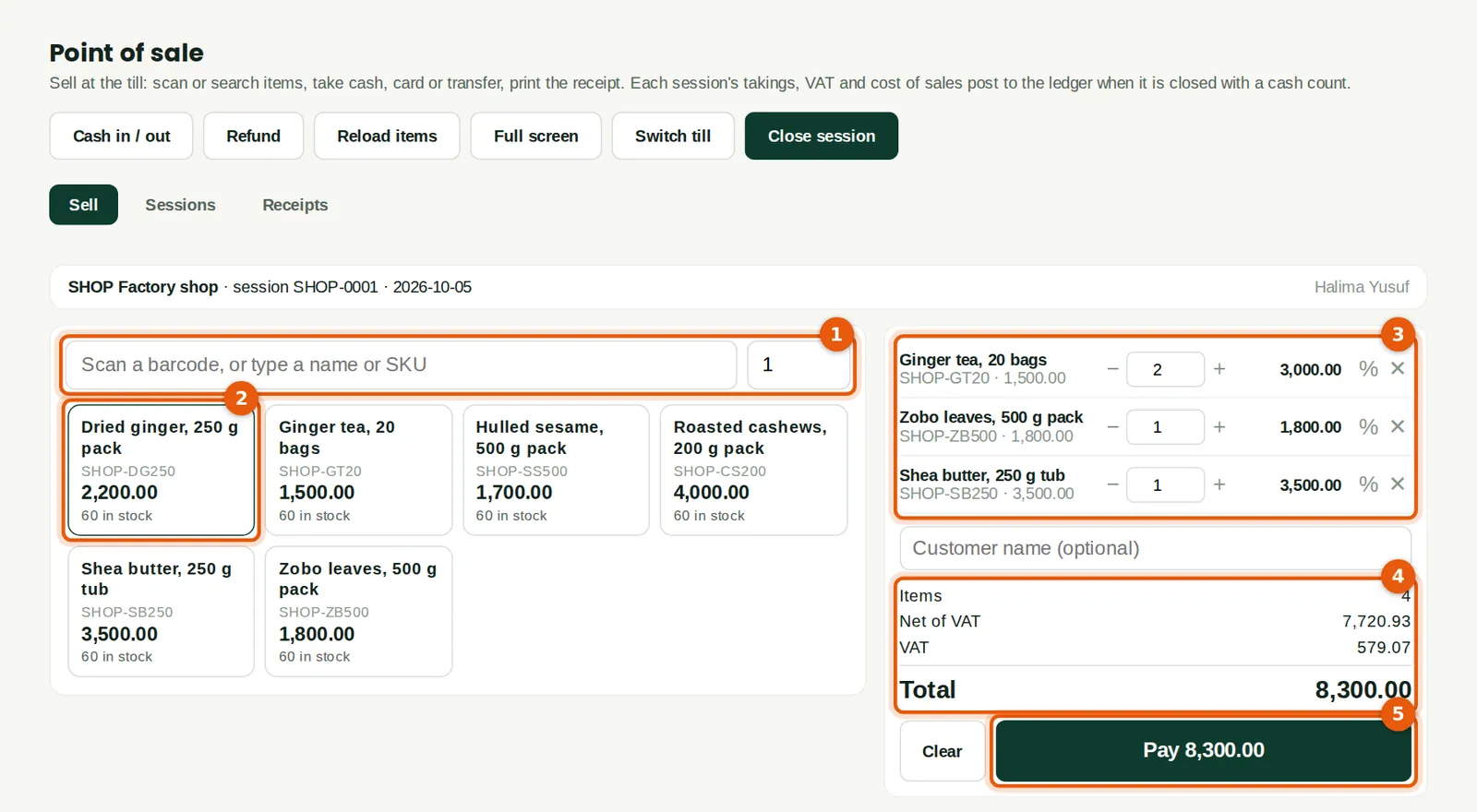
Task: Focus the barcode or SKU search field
Action: pos(401,364)
